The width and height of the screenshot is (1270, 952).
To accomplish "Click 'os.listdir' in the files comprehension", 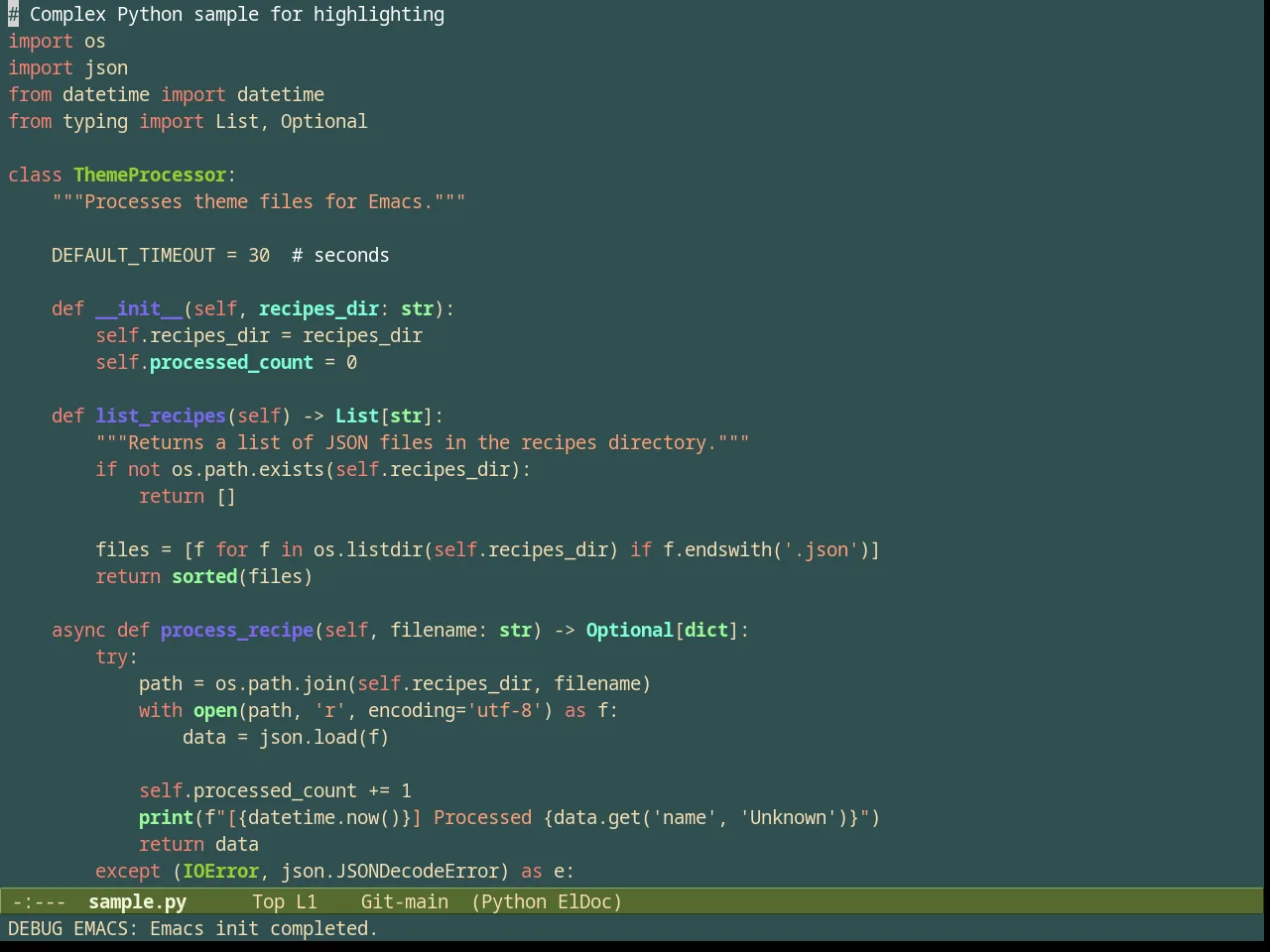I will click(368, 549).
